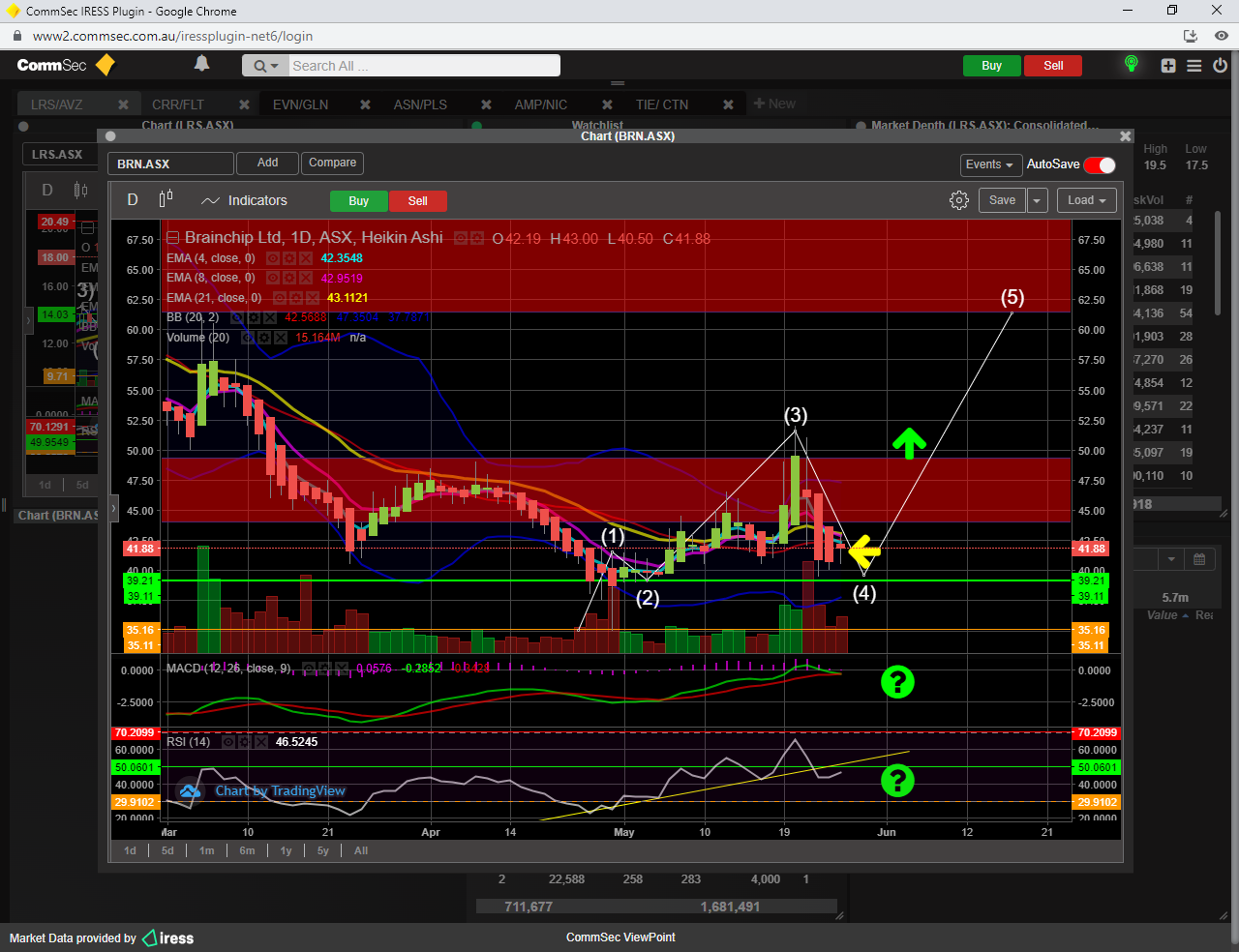Screen dimensions: 1239x952
Task: Open settings for RSI (14) indicator
Action: tap(245, 742)
